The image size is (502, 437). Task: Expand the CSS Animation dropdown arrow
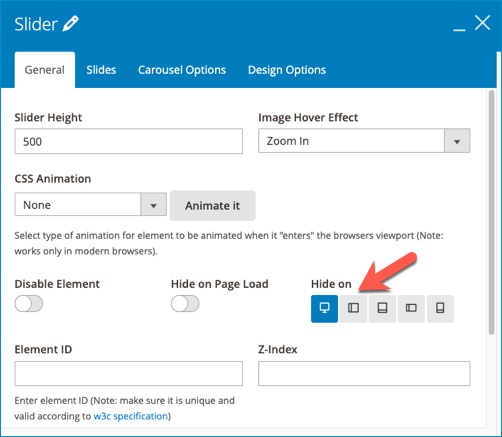pyautogui.click(x=153, y=205)
